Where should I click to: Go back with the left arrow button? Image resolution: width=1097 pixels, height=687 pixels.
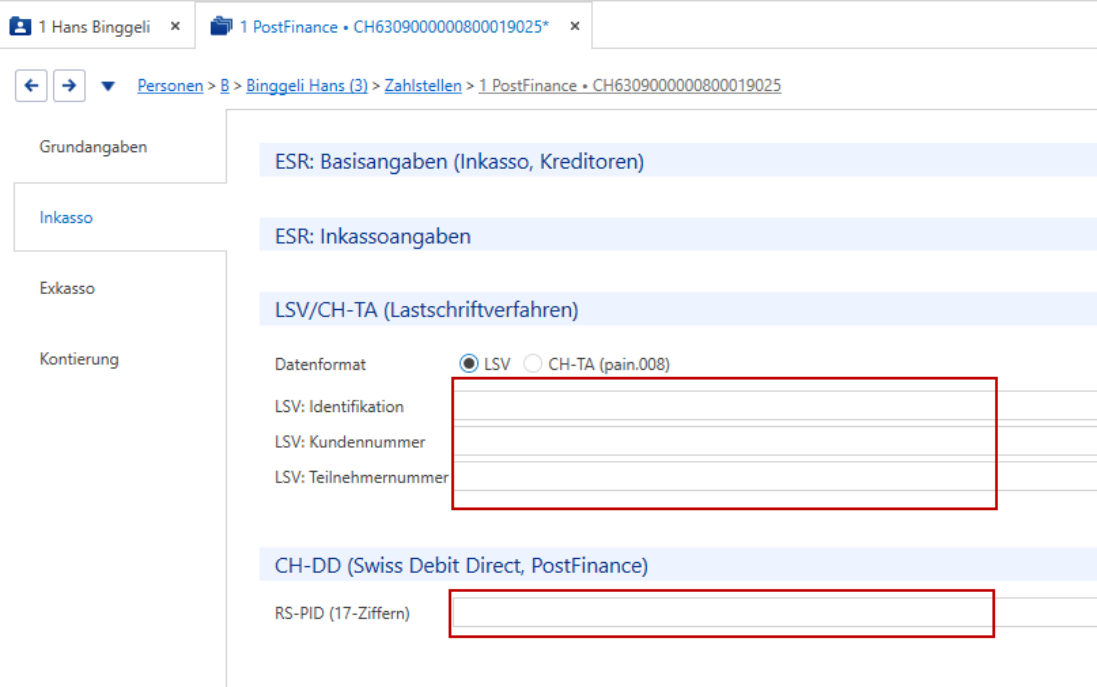click(x=31, y=86)
